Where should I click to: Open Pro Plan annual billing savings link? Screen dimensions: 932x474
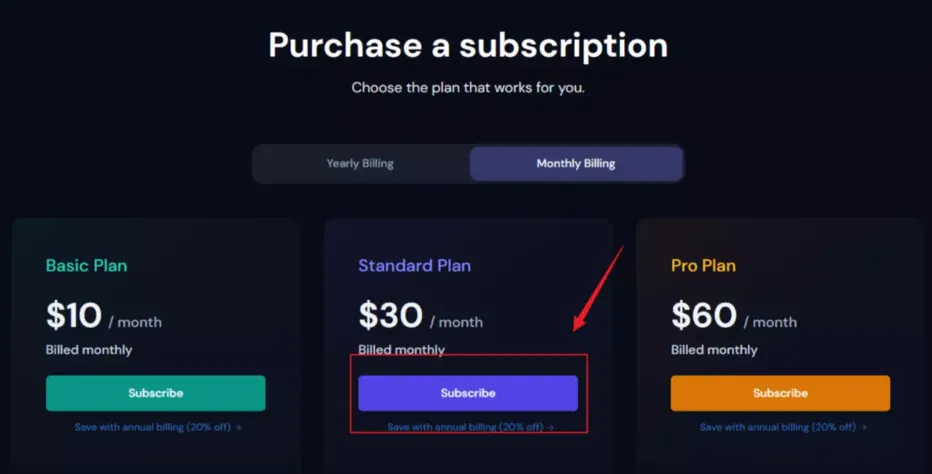[x=782, y=427]
